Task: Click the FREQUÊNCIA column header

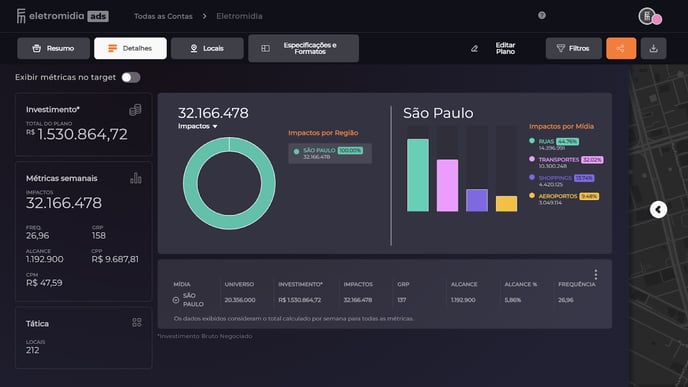Action: tap(577, 284)
